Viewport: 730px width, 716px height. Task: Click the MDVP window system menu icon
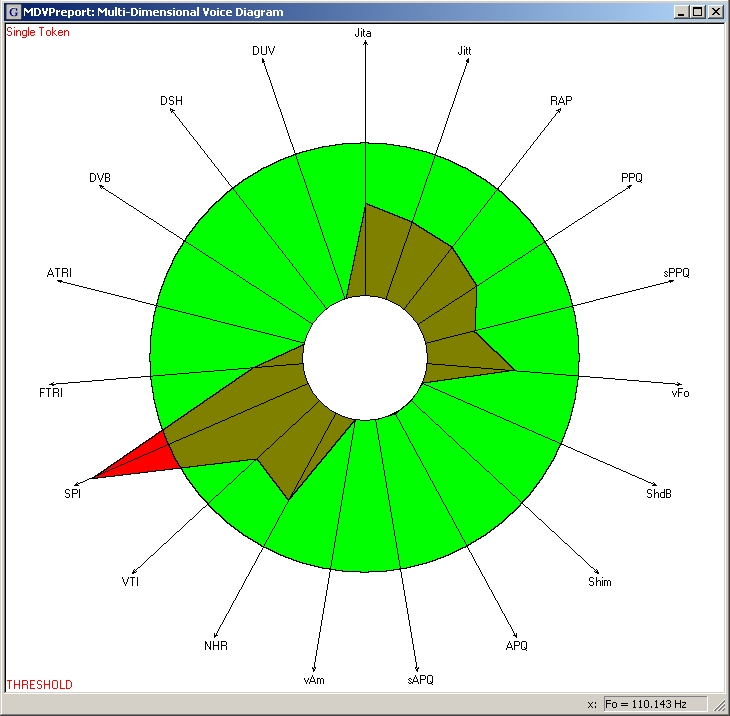tap(14, 12)
